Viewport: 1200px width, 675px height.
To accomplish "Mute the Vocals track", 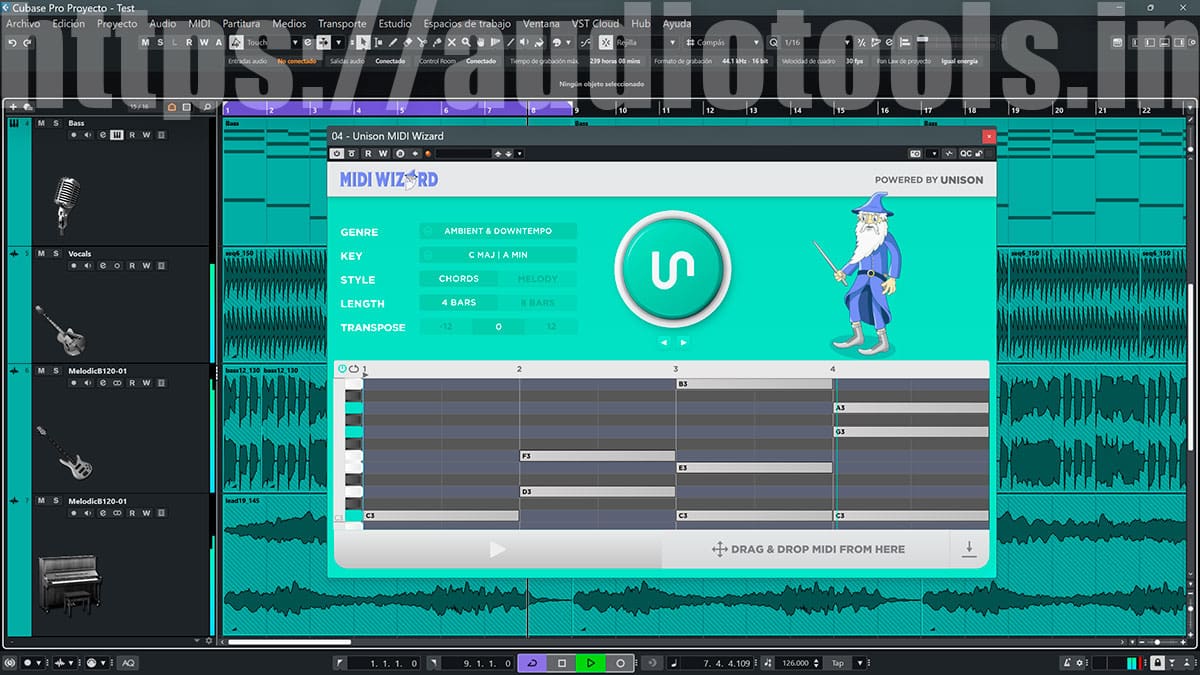I will [x=41, y=254].
